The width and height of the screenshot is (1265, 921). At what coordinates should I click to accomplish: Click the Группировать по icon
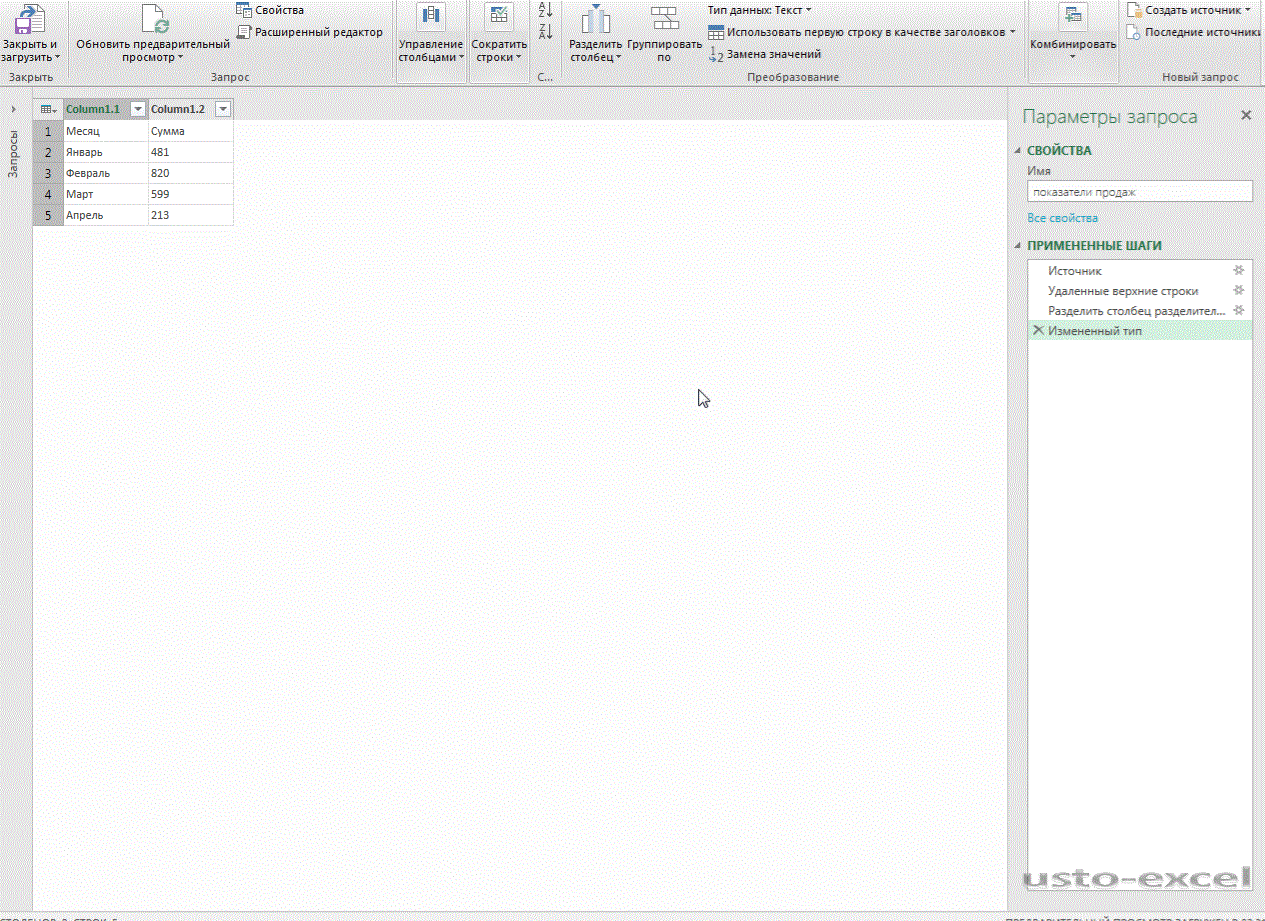tap(664, 17)
